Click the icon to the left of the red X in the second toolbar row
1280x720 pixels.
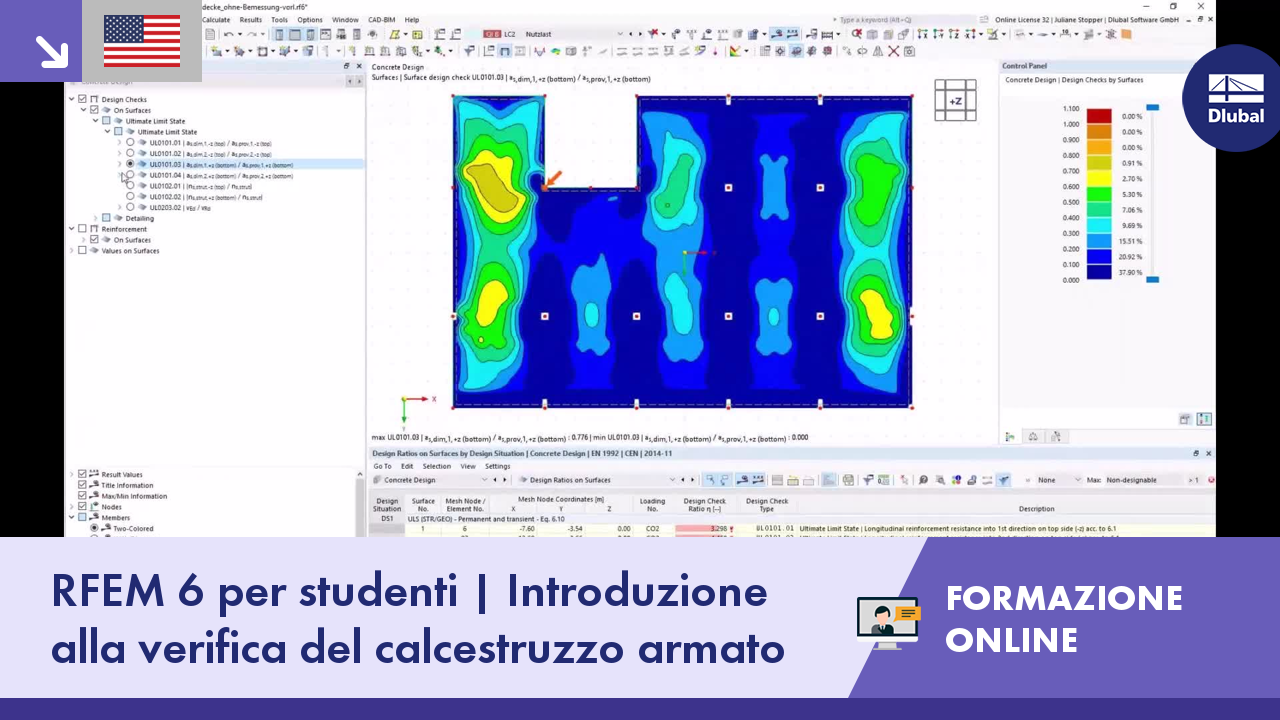click(x=880, y=51)
